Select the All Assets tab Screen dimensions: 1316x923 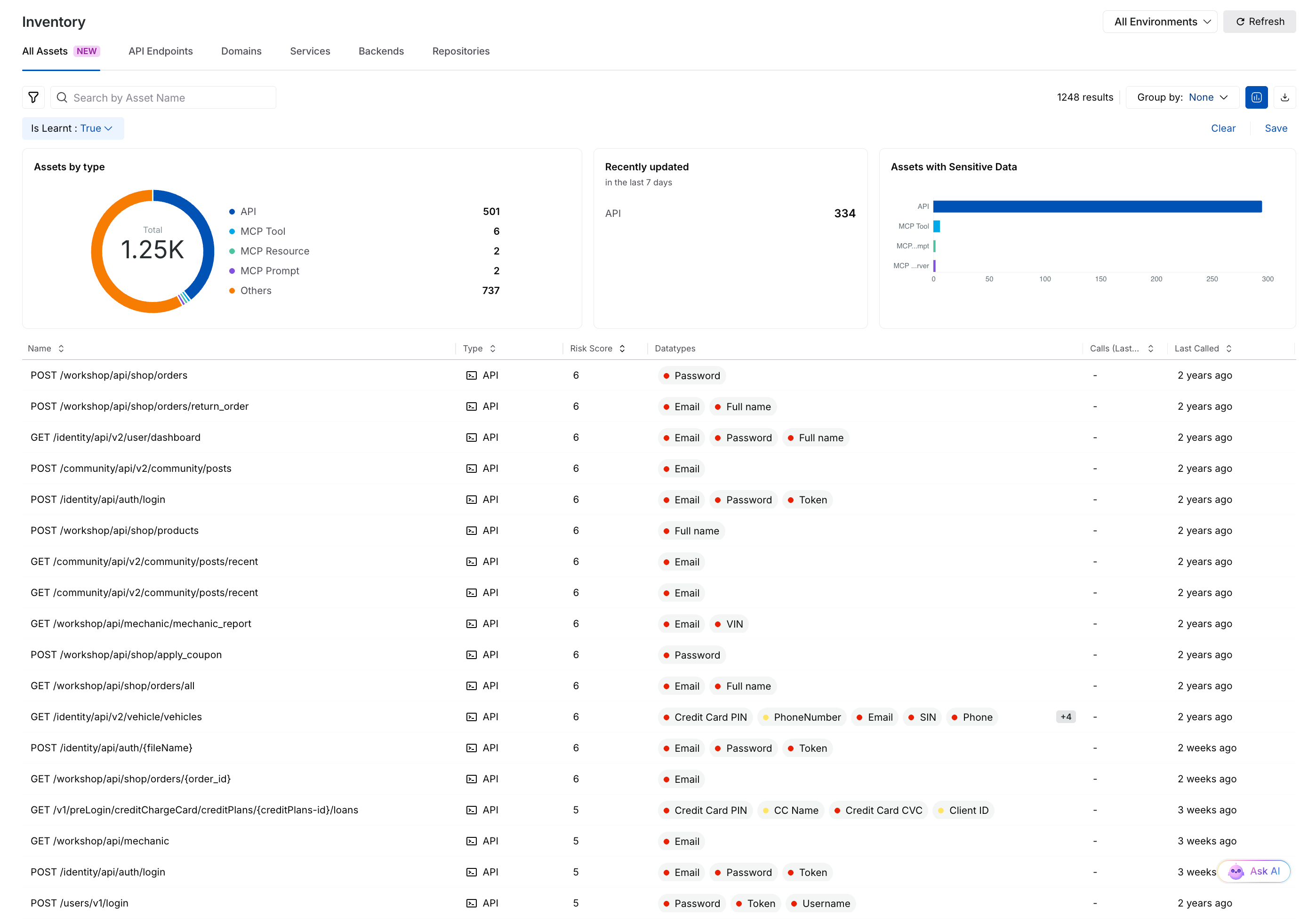tap(61, 51)
